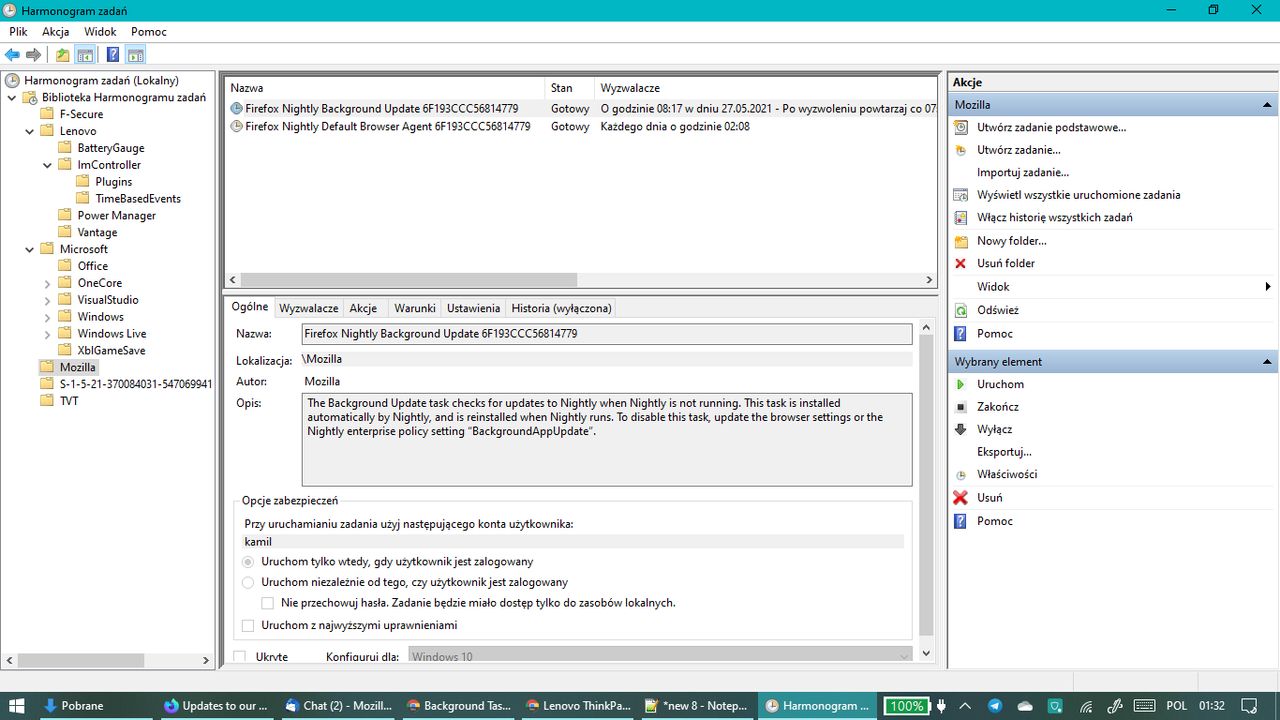The height and width of the screenshot is (720, 1280).
Task: Collapse the ImController tree node
Action: click(48, 165)
